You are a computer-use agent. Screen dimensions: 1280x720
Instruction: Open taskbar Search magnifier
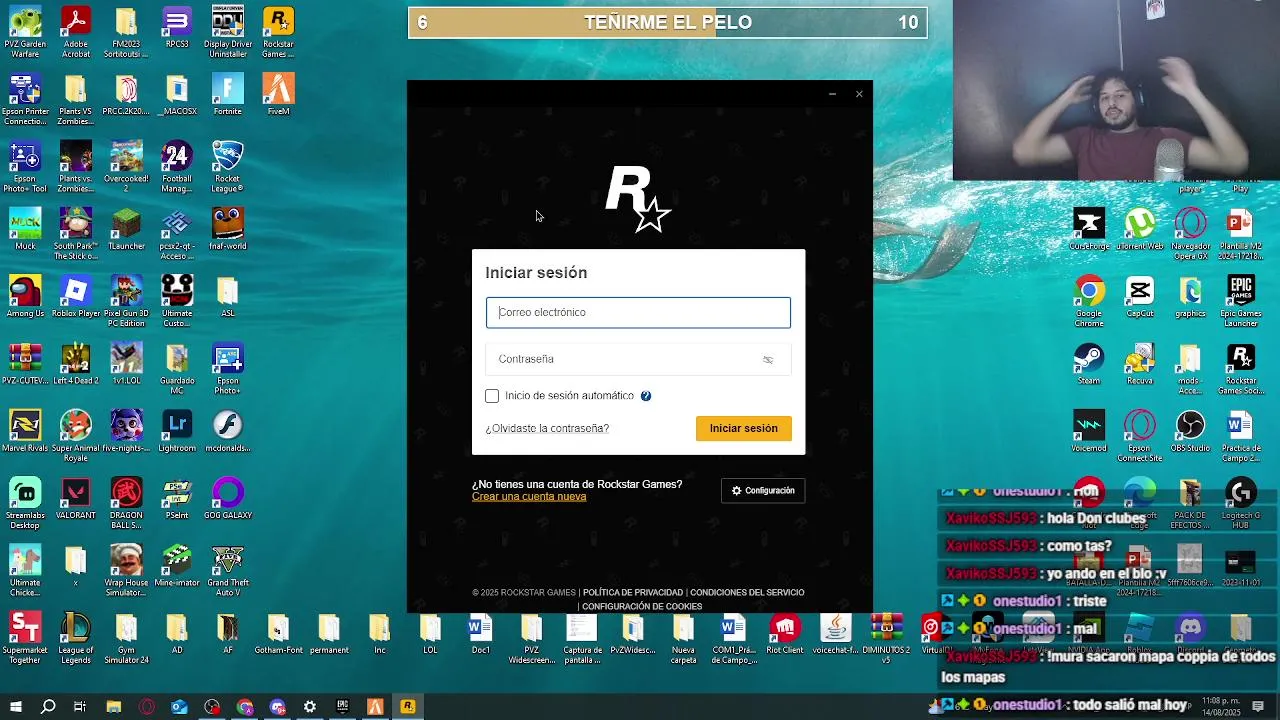tap(47, 707)
